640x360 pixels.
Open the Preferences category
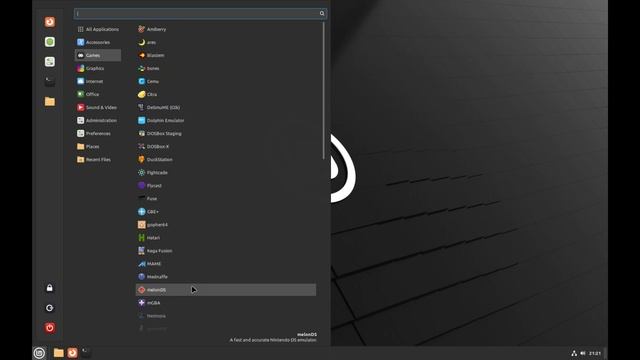click(x=98, y=133)
